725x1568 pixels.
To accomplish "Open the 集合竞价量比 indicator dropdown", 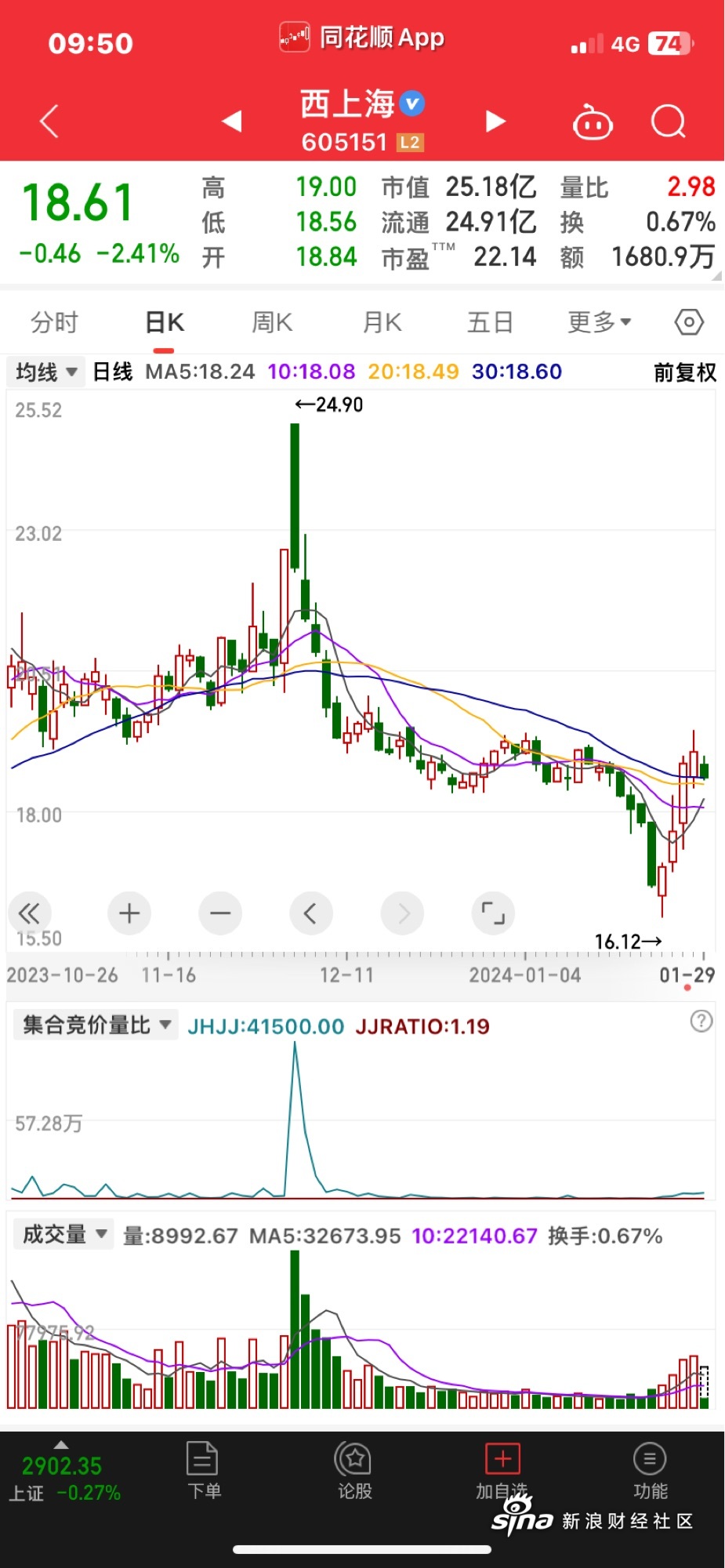I will (96, 1025).
